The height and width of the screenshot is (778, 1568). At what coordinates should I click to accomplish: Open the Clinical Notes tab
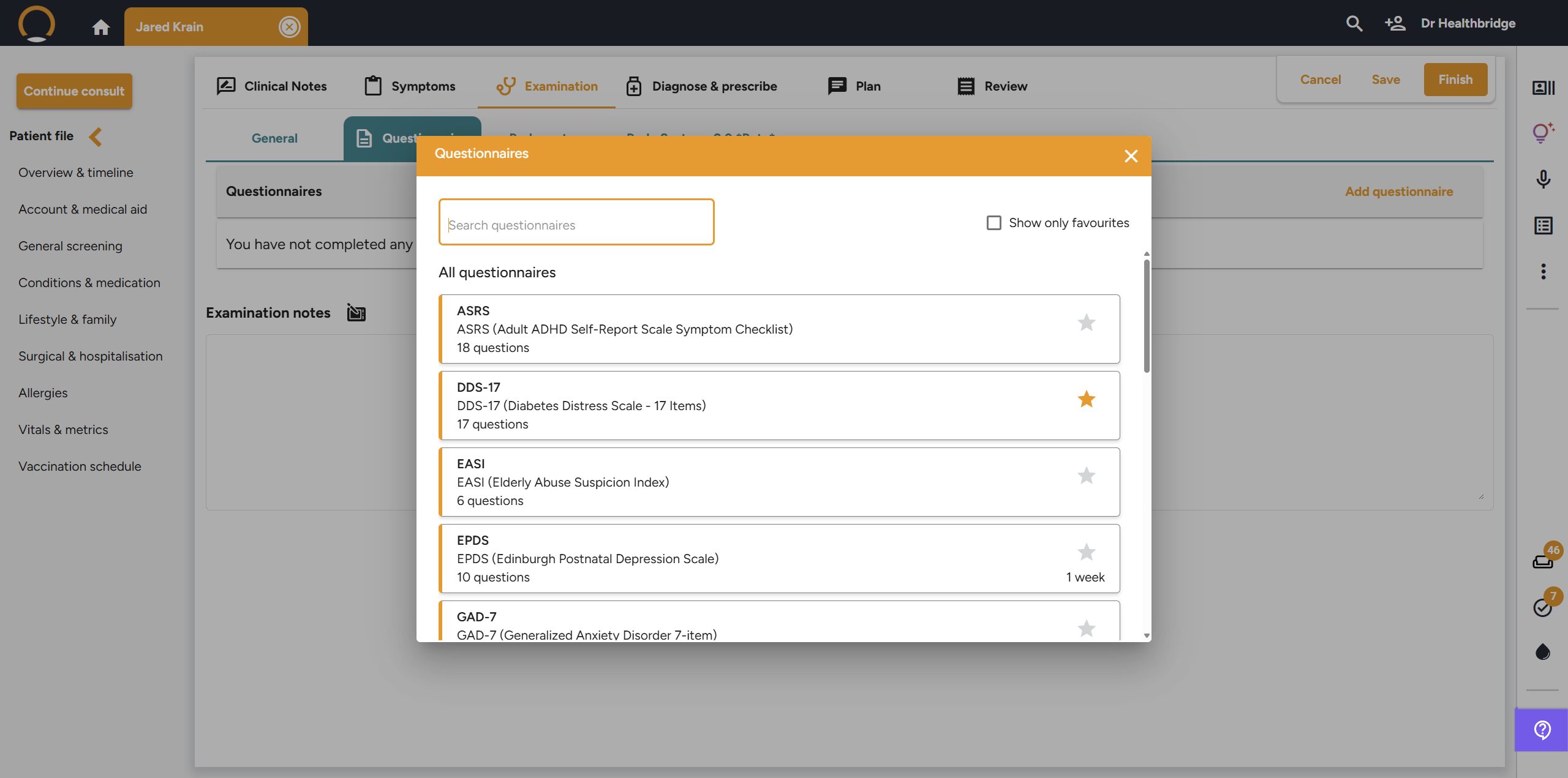coord(272,86)
